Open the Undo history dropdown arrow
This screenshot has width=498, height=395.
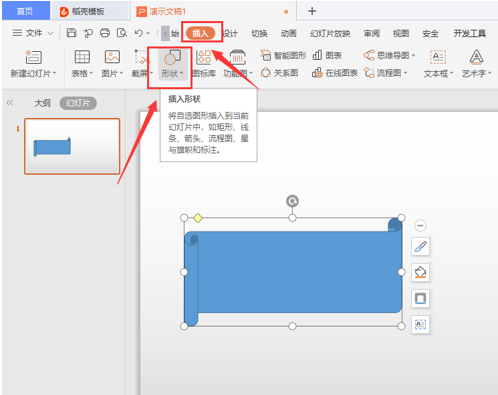[x=148, y=33]
